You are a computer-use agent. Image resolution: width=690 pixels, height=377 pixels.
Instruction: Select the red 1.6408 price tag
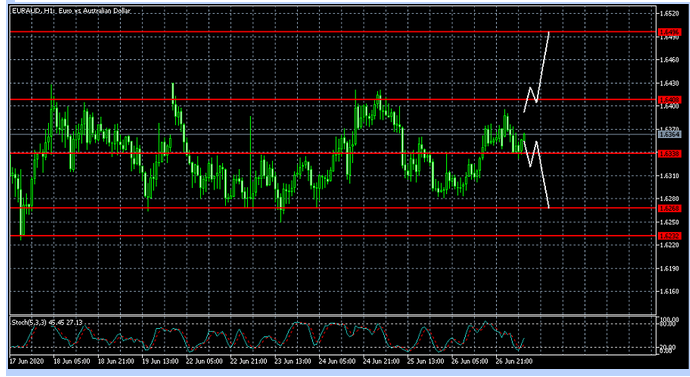(x=669, y=100)
